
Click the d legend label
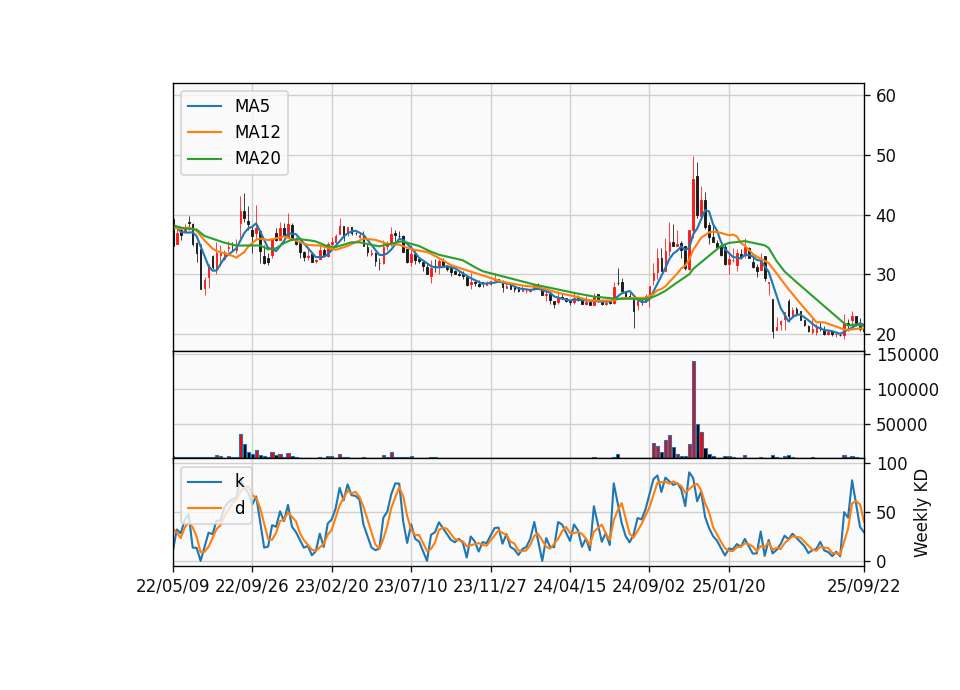[x=240, y=508]
